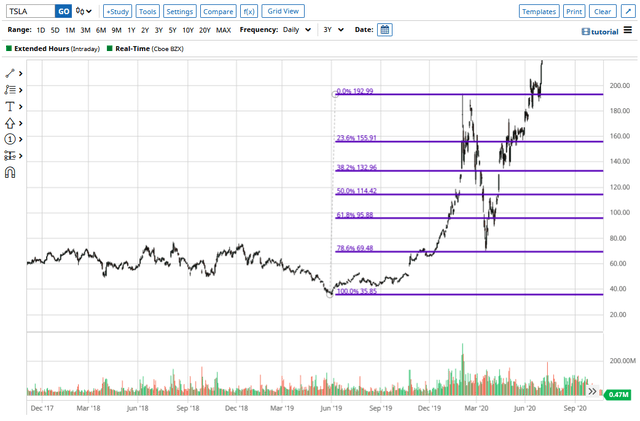The image size is (640, 421).
Task: Open the Templates button
Action: pyautogui.click(x=539, y=11)
